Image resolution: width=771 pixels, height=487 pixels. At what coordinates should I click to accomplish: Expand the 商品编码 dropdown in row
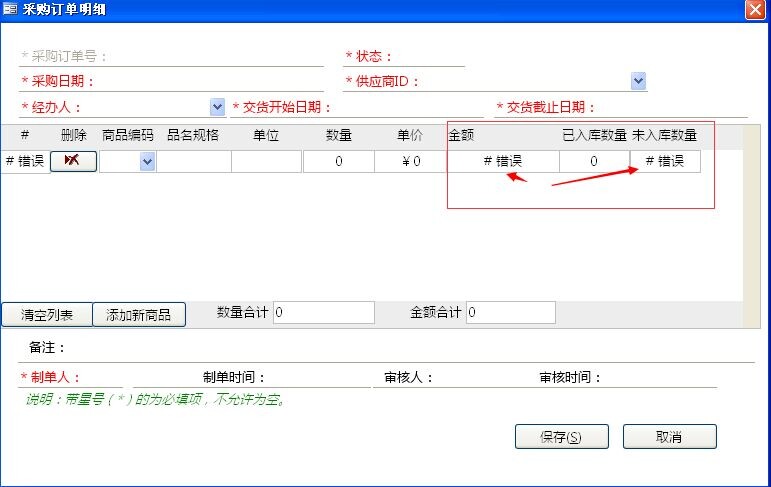pos(147,161)
